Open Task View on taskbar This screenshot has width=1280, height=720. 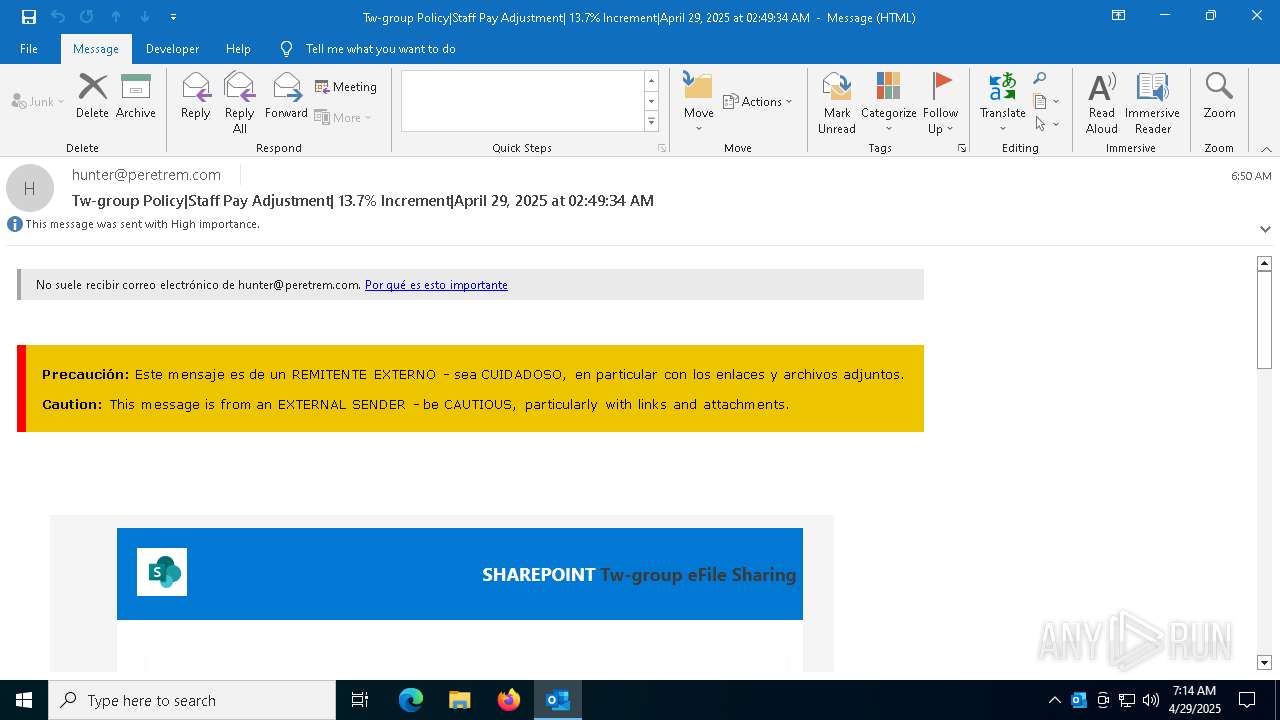pos(360,700)
